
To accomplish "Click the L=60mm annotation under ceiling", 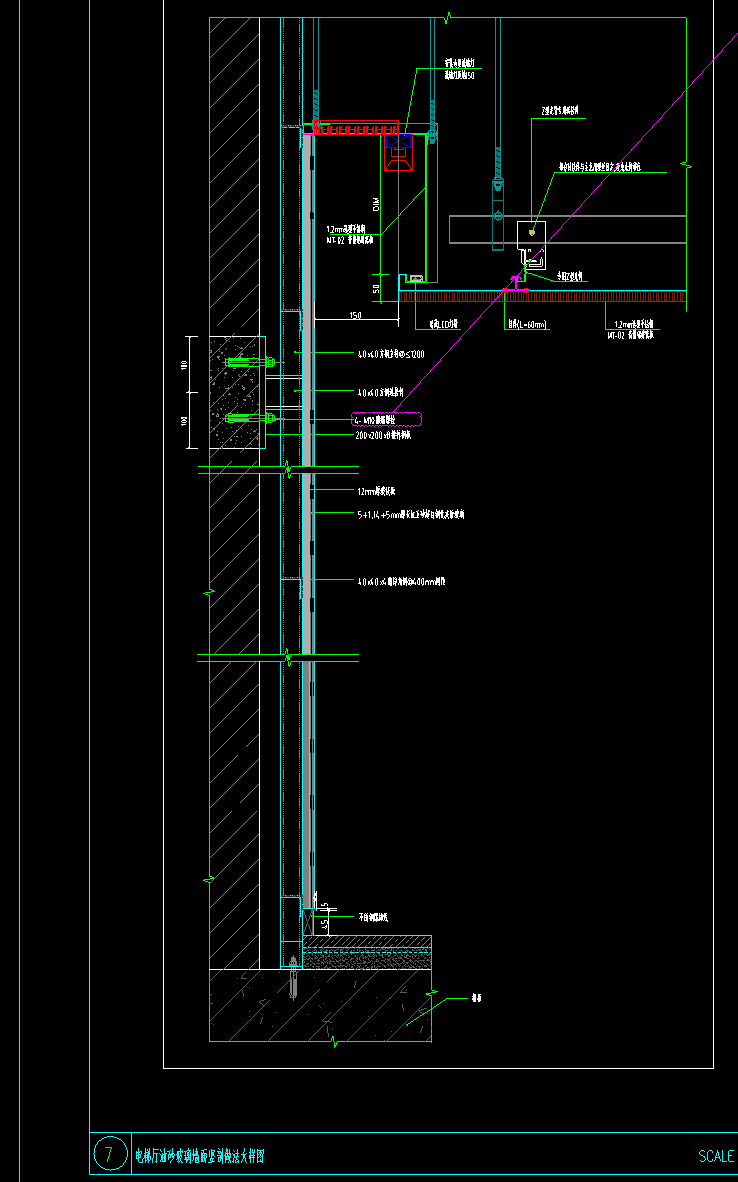I will (x=528, y=324).
